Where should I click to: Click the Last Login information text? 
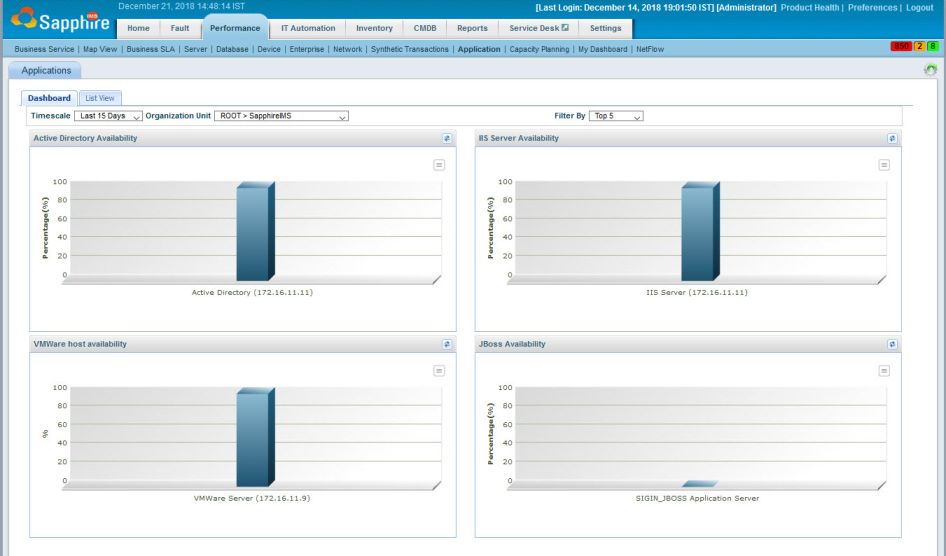656,8
